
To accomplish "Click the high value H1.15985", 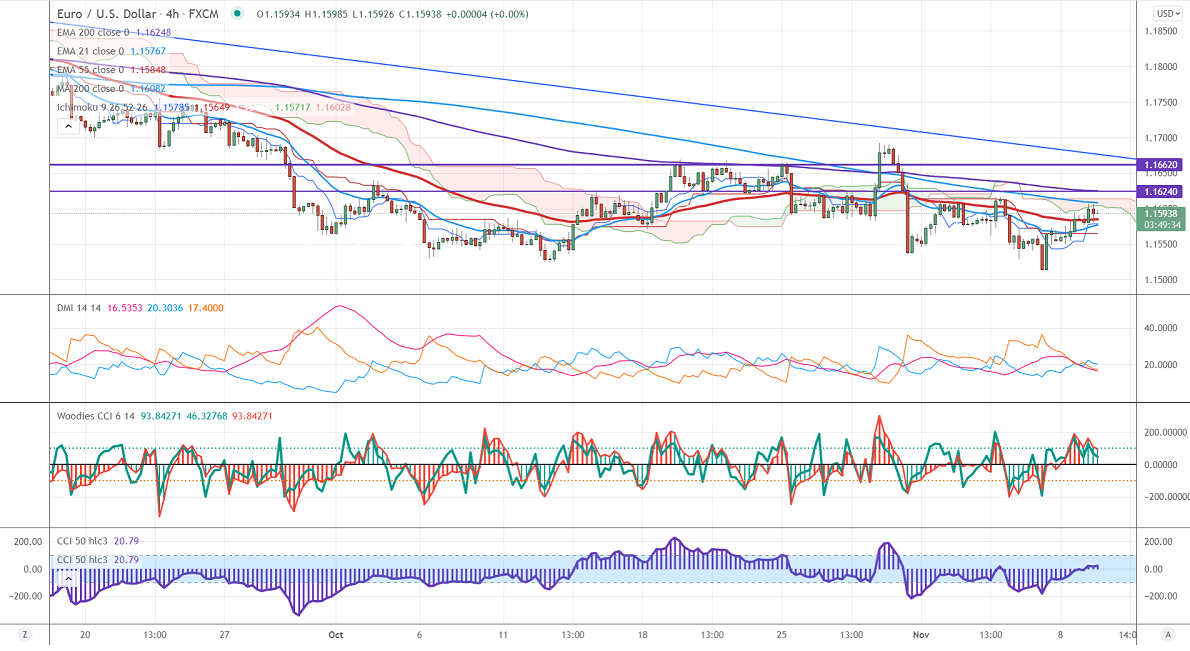I will (326, 14).
